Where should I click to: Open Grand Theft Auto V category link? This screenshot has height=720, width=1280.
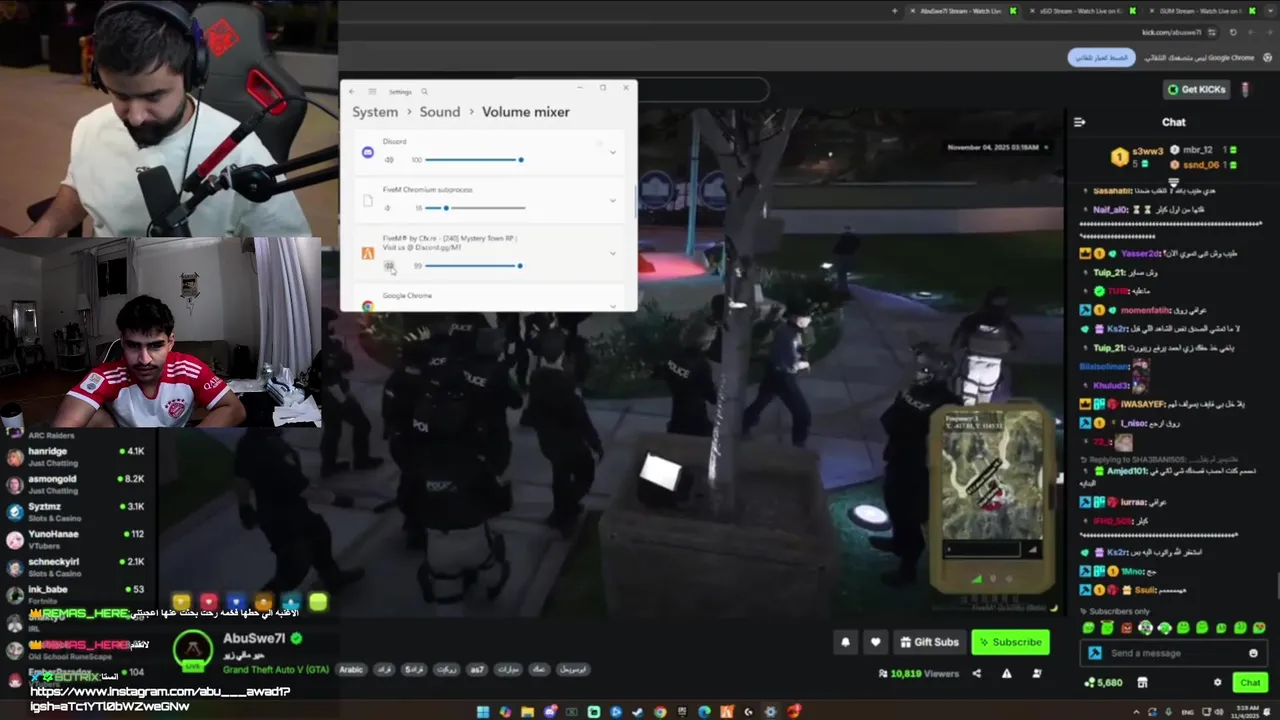click(276, 669)
